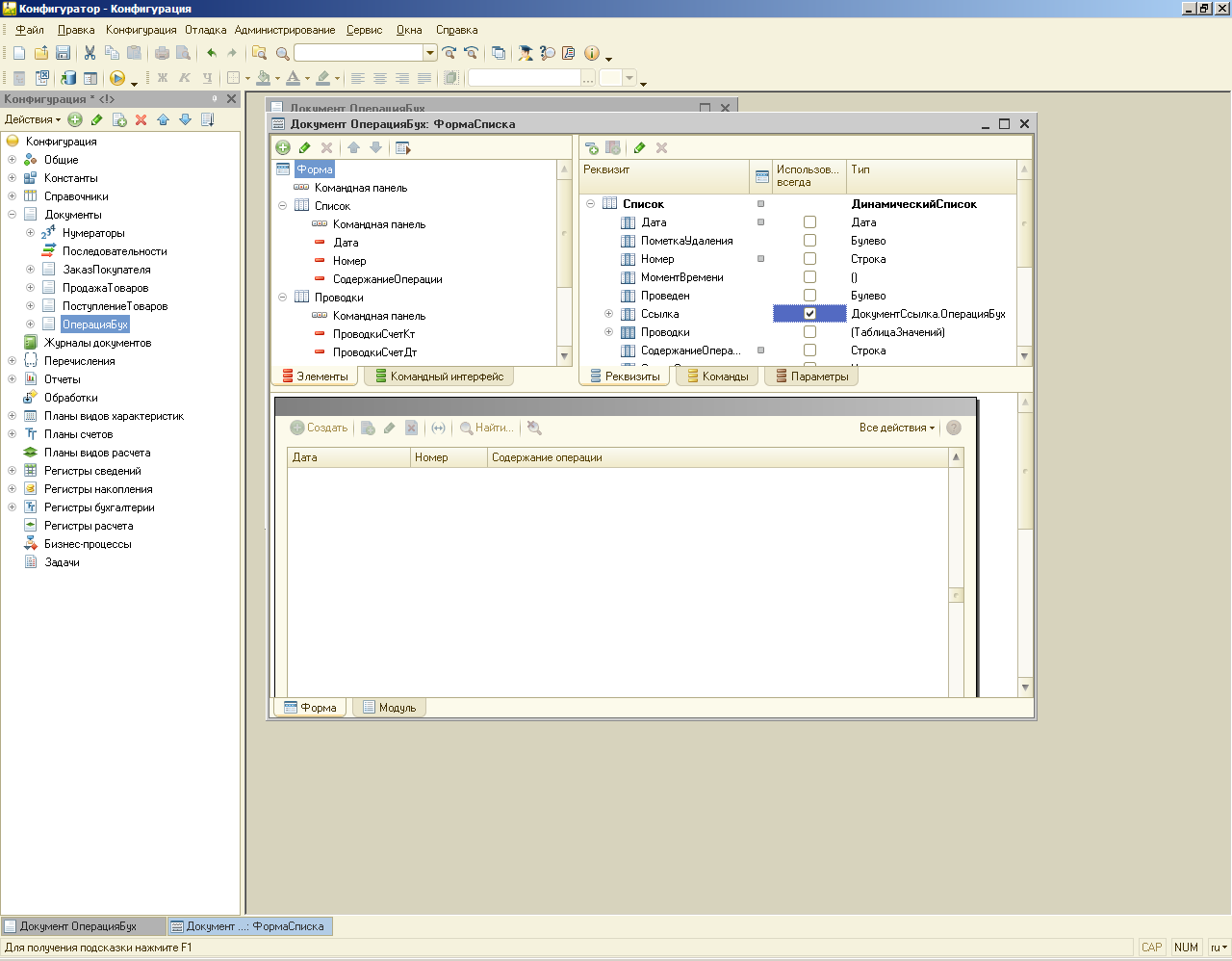1232x961 pixels.
Task: Open the Отладка menu
Action: 205,30
